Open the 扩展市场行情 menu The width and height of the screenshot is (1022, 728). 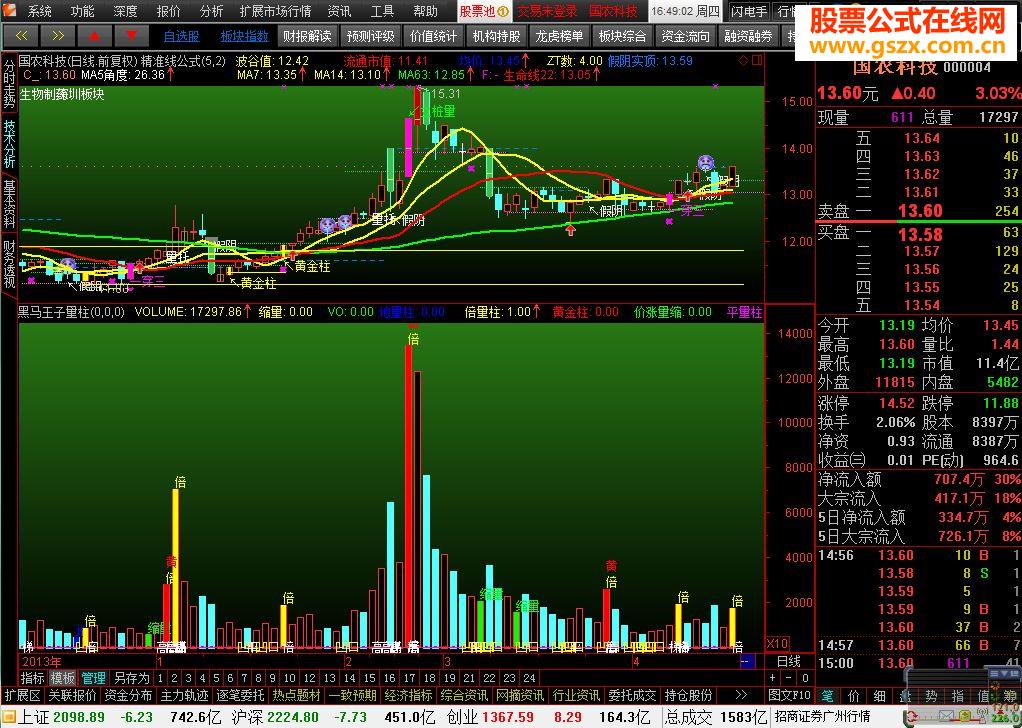[x=275, y=11]
